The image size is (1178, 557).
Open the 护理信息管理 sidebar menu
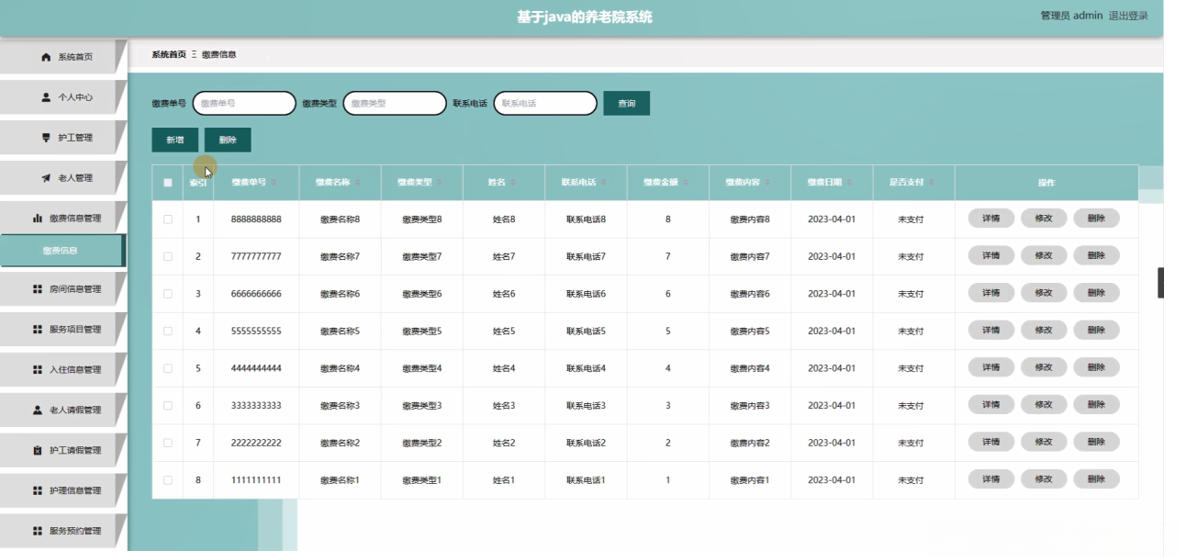coord(62,491)
